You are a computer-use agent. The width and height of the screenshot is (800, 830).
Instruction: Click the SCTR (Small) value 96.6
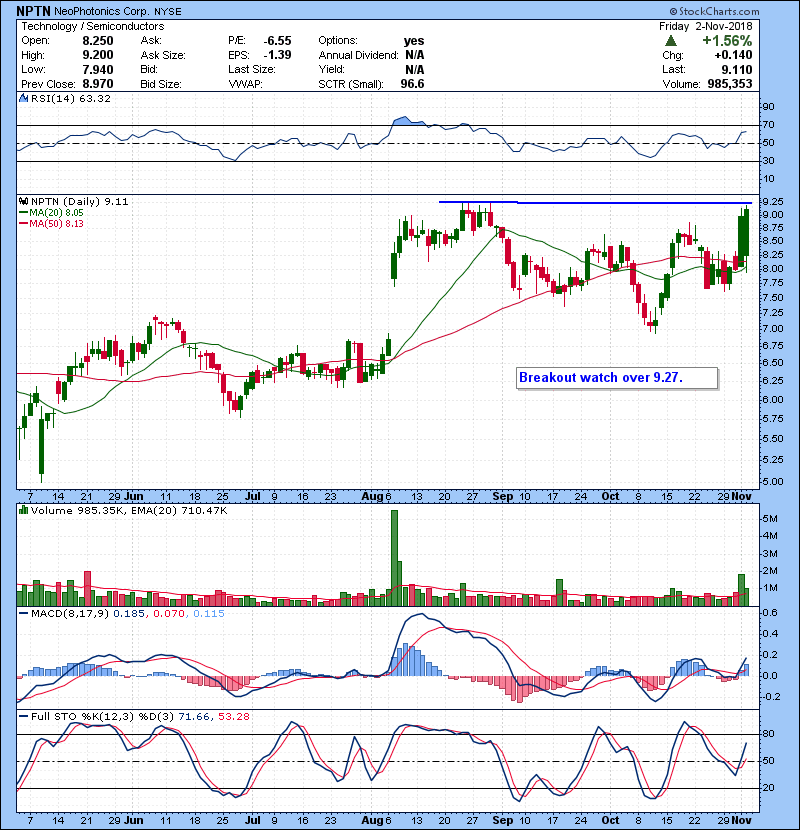[412, 84]
